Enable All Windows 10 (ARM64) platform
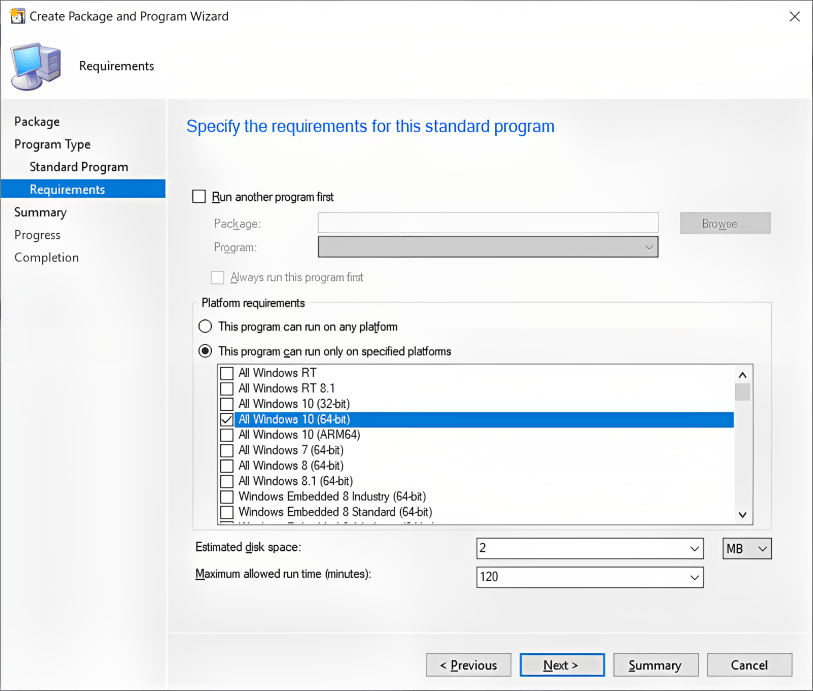Screen dimensions: 813x691 point(226,434)
